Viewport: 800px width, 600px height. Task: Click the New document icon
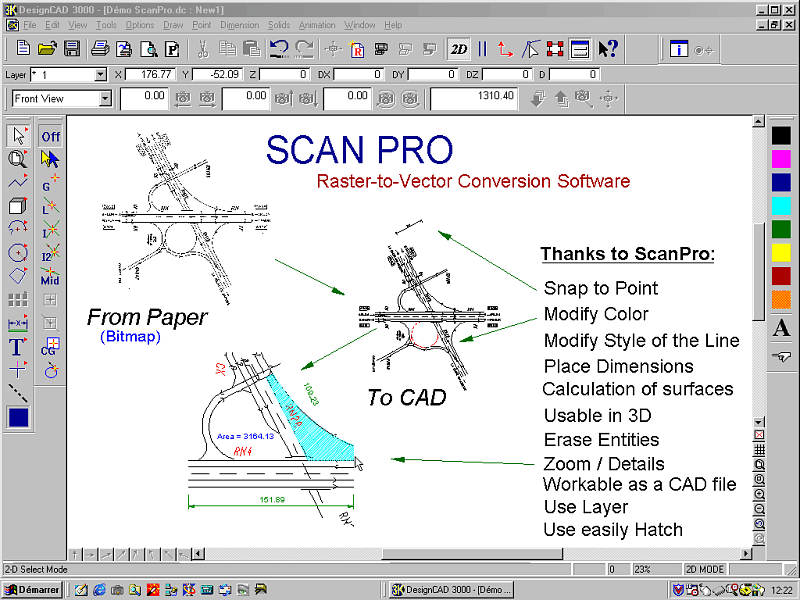(x=23, y=48)
